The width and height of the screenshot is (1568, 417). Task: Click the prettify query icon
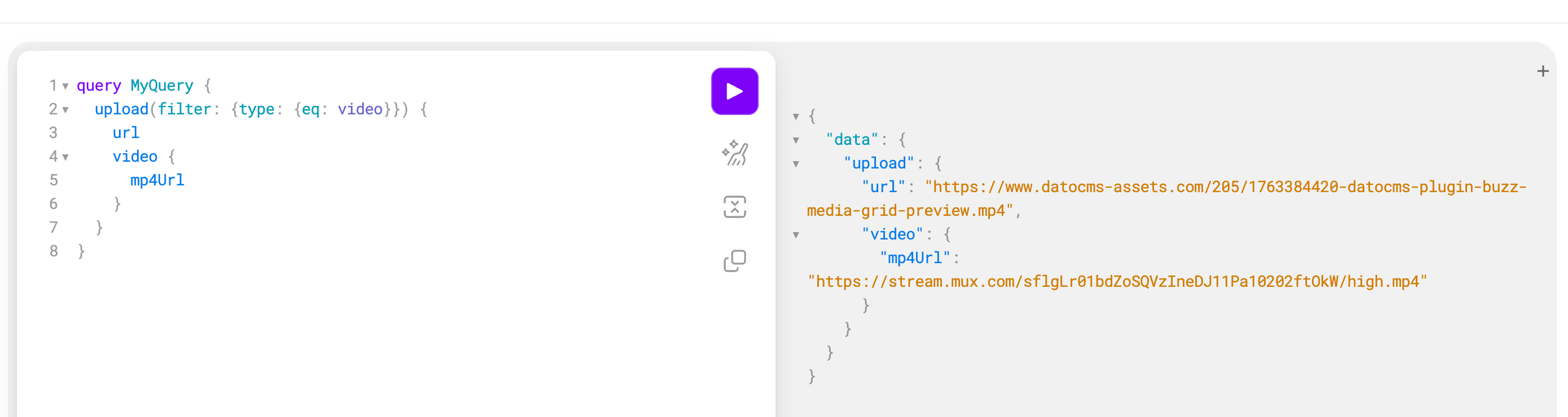pos(734,153)
